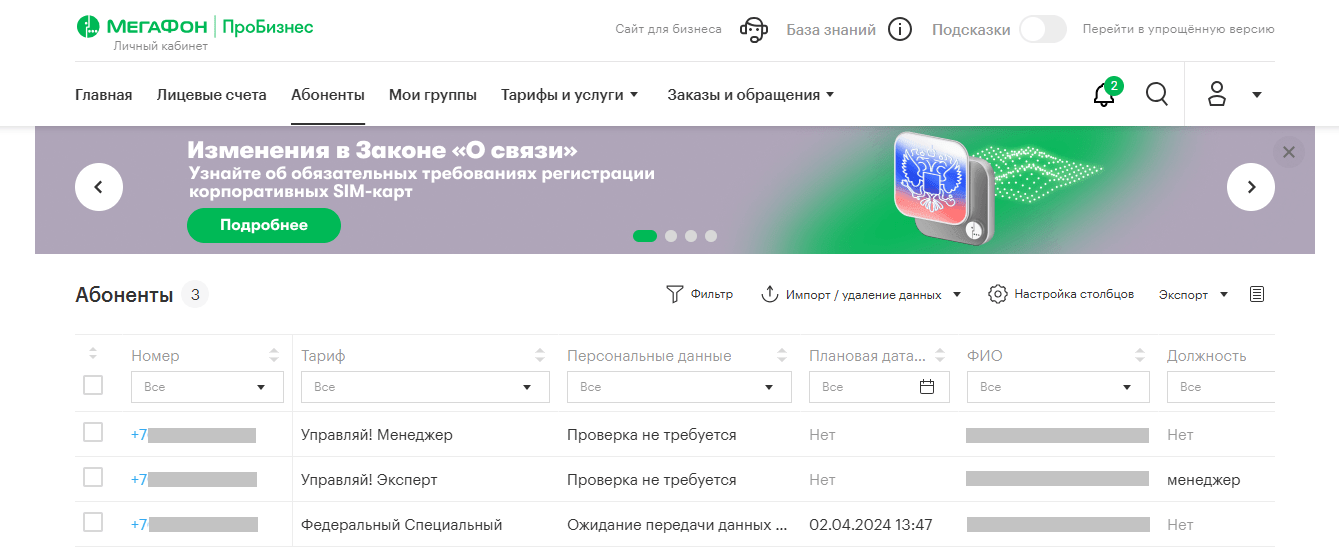Sort by Плановая дата column arrows
The height and width of the screenshot is (555, 1339).
click(940, 355)
